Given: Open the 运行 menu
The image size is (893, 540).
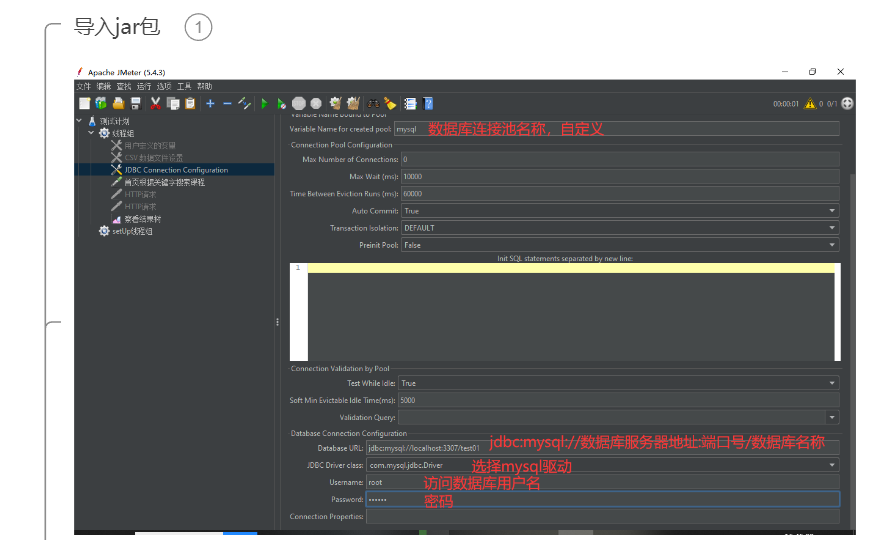Looking at the screenshot, I should (144, 87).
